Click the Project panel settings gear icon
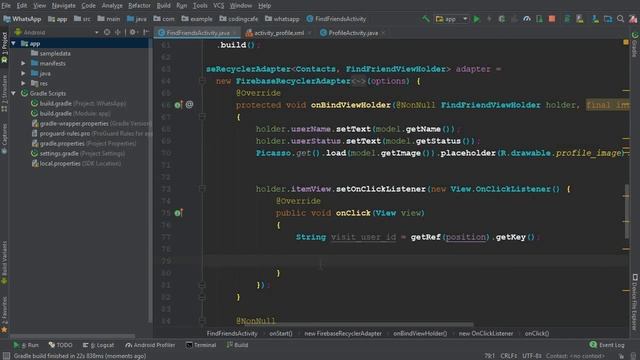This screenshot has height=360, width=640. [133, 32]
